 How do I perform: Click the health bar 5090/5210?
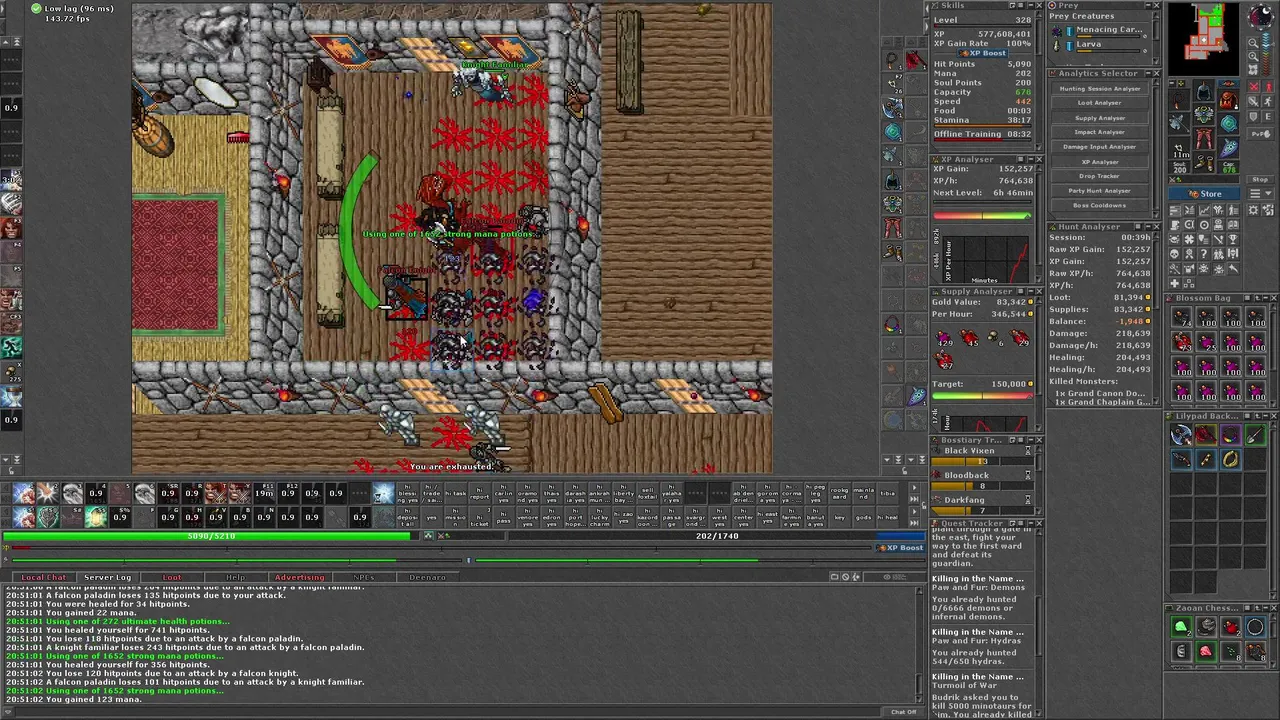(206, 536)
